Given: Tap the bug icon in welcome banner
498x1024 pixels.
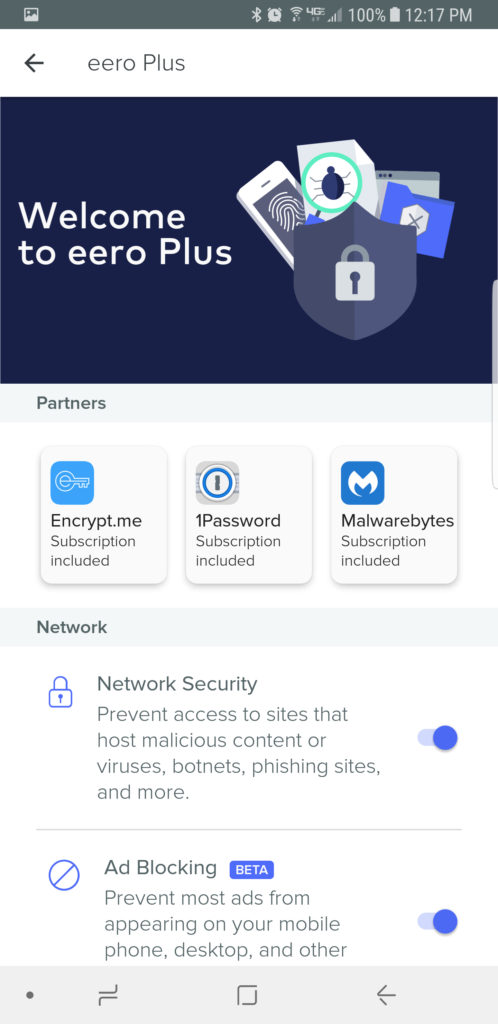Looking at the screenshot, I should (333, 186).
